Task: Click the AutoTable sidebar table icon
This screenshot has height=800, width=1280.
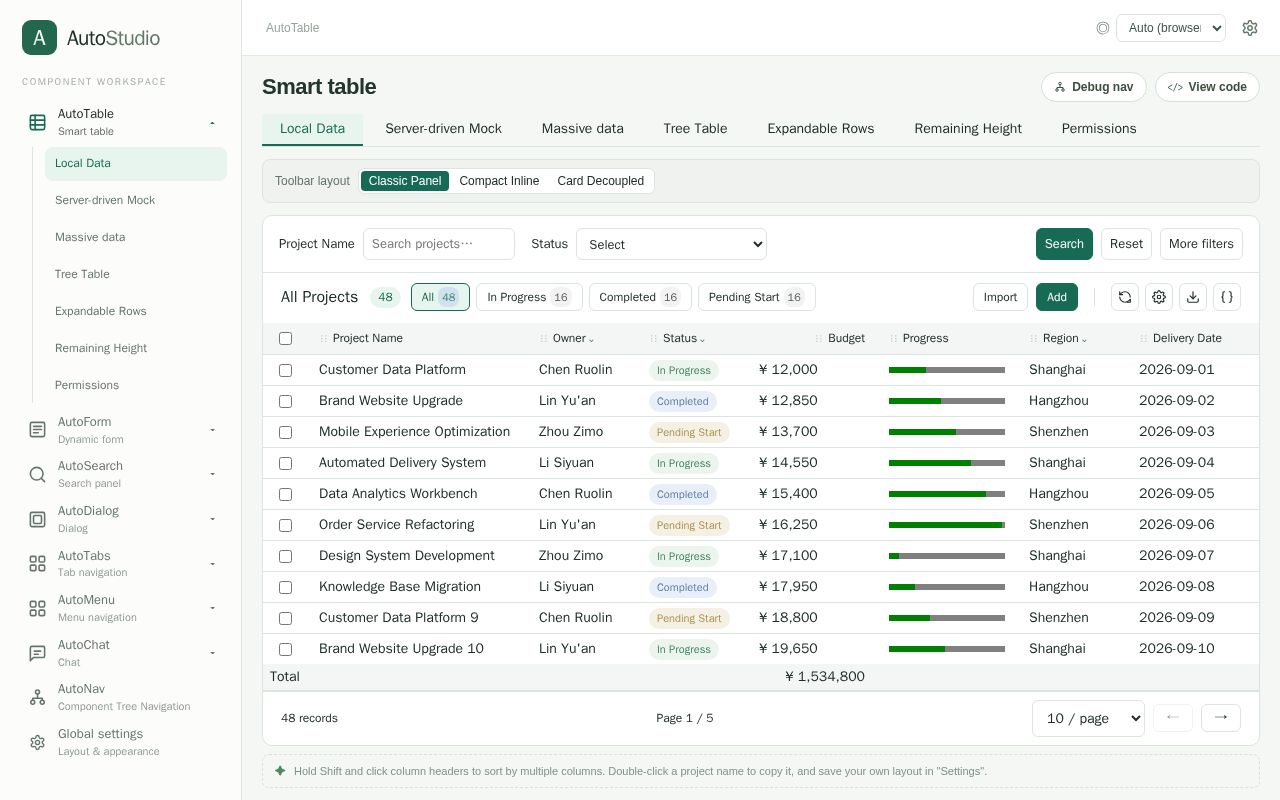Action: [37, 122]
